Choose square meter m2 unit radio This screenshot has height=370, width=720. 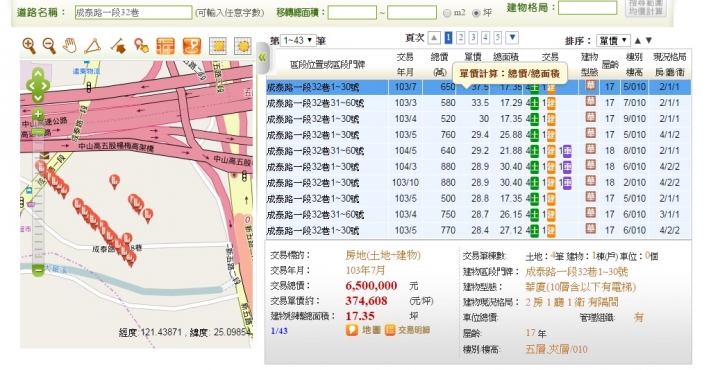[x=447, y=13]
